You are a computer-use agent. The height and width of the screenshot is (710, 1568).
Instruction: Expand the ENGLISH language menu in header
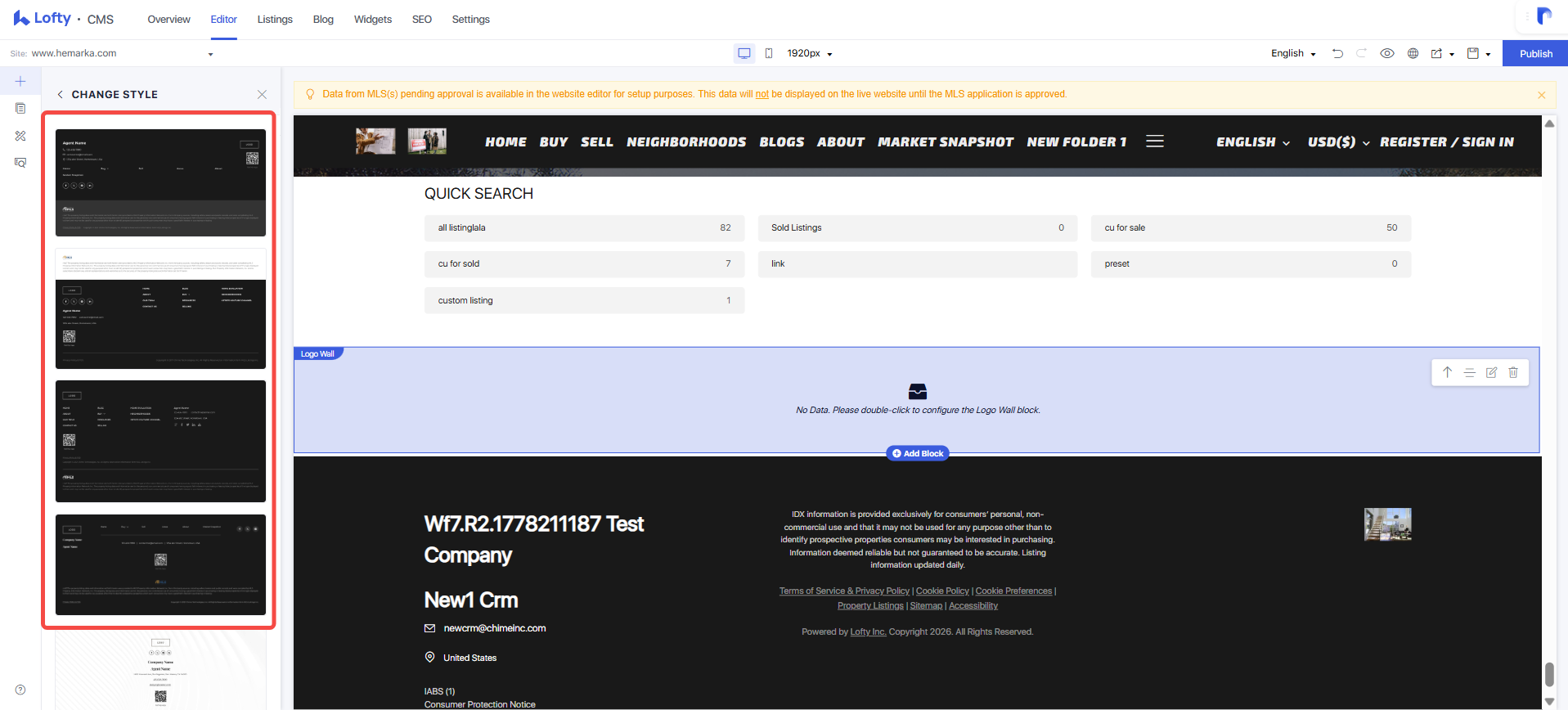tap(1253, 142)
